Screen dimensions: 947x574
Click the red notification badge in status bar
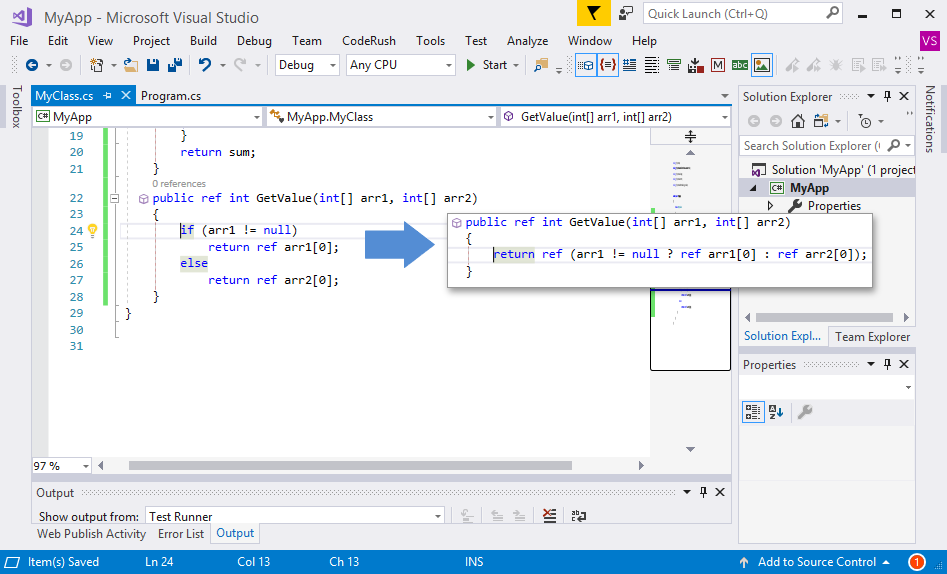[x=916, y=562]
